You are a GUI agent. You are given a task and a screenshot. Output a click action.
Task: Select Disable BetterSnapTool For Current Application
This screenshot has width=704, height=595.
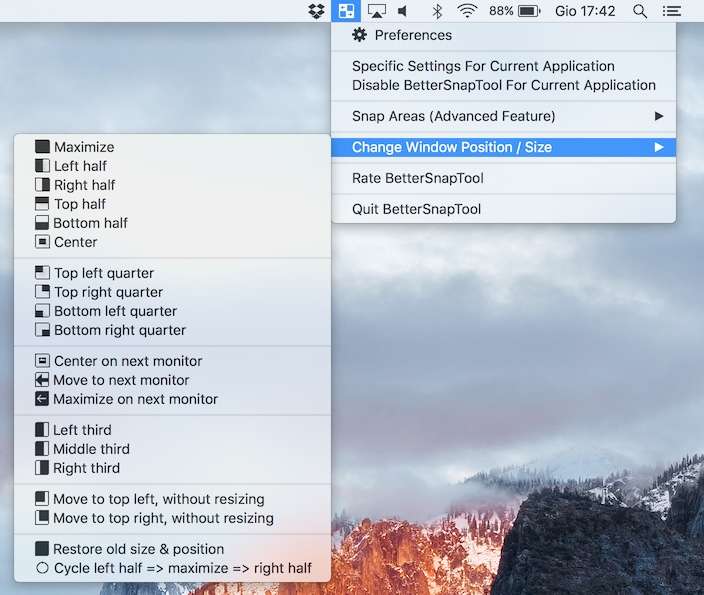tap(503, 85)
